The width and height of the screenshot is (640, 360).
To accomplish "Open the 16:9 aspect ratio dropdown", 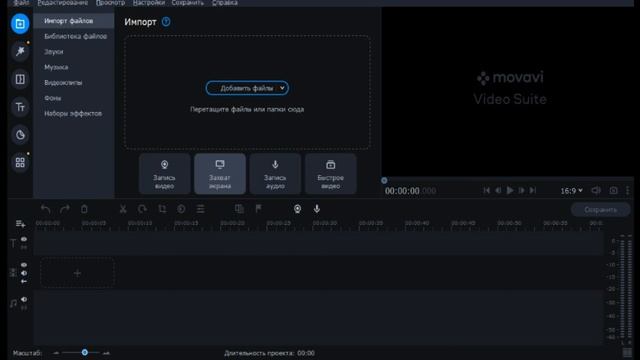I will click(x=571, y=191).
